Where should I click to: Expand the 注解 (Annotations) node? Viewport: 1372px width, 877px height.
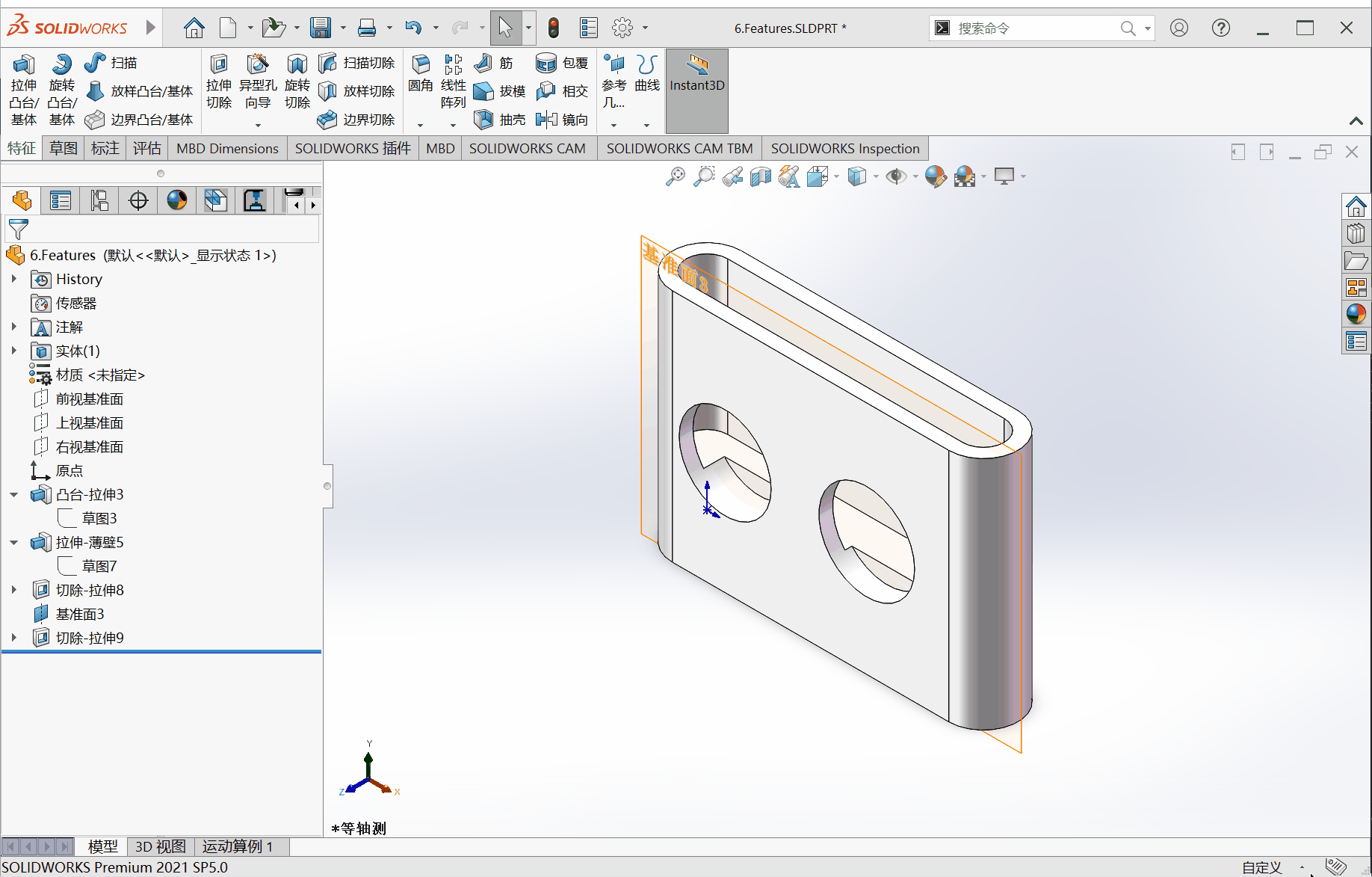[x=14, y=327]
